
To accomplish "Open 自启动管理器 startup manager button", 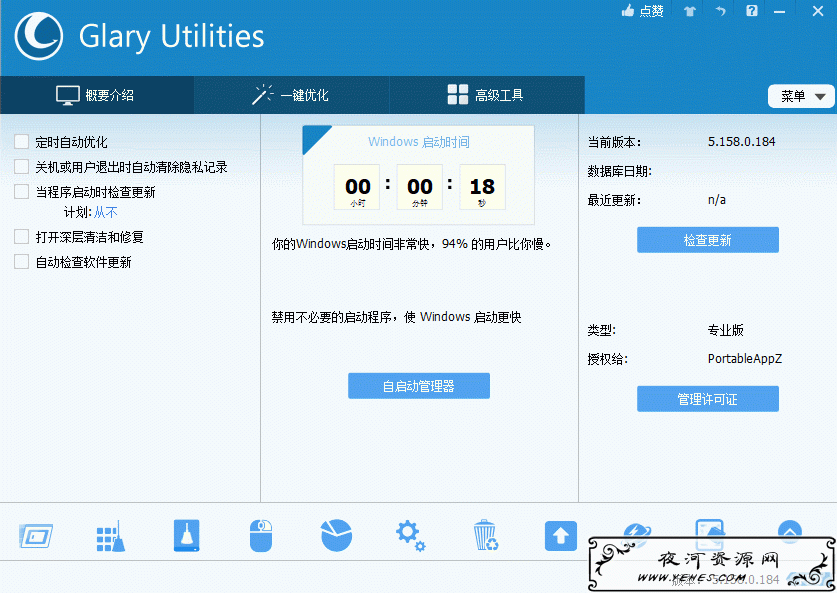I will tap(419, 386).
